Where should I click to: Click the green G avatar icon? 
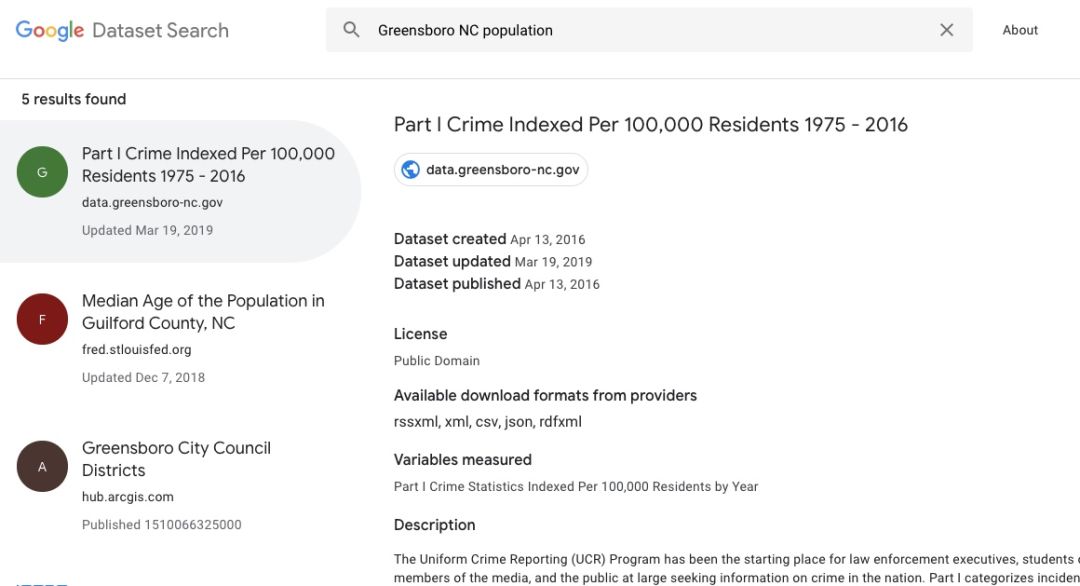point(42,172)
